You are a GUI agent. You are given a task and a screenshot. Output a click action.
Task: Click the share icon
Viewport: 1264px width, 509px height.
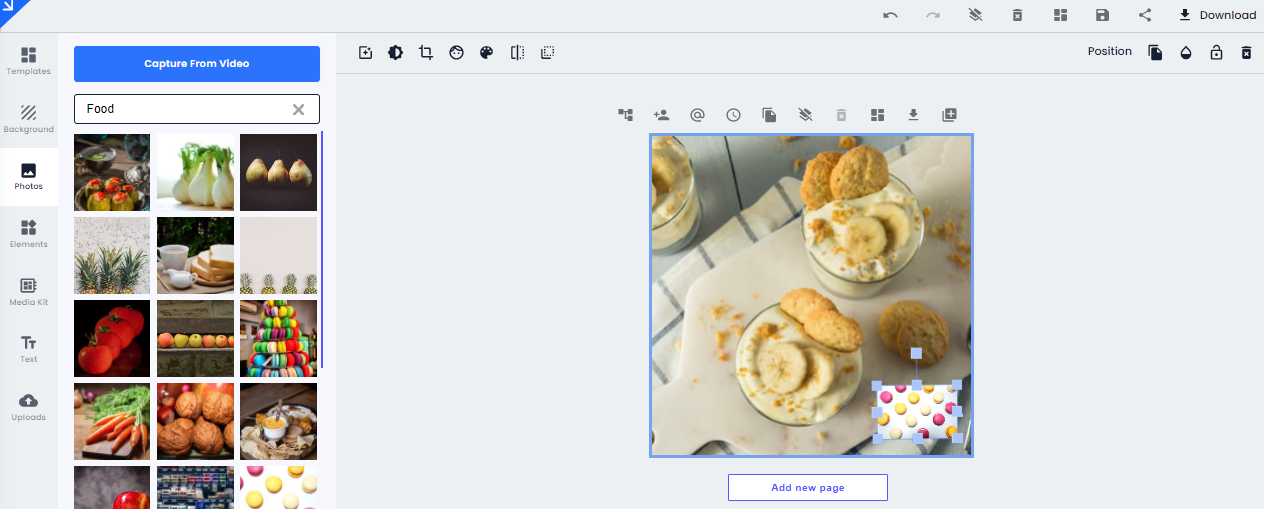coord(1144,15)
